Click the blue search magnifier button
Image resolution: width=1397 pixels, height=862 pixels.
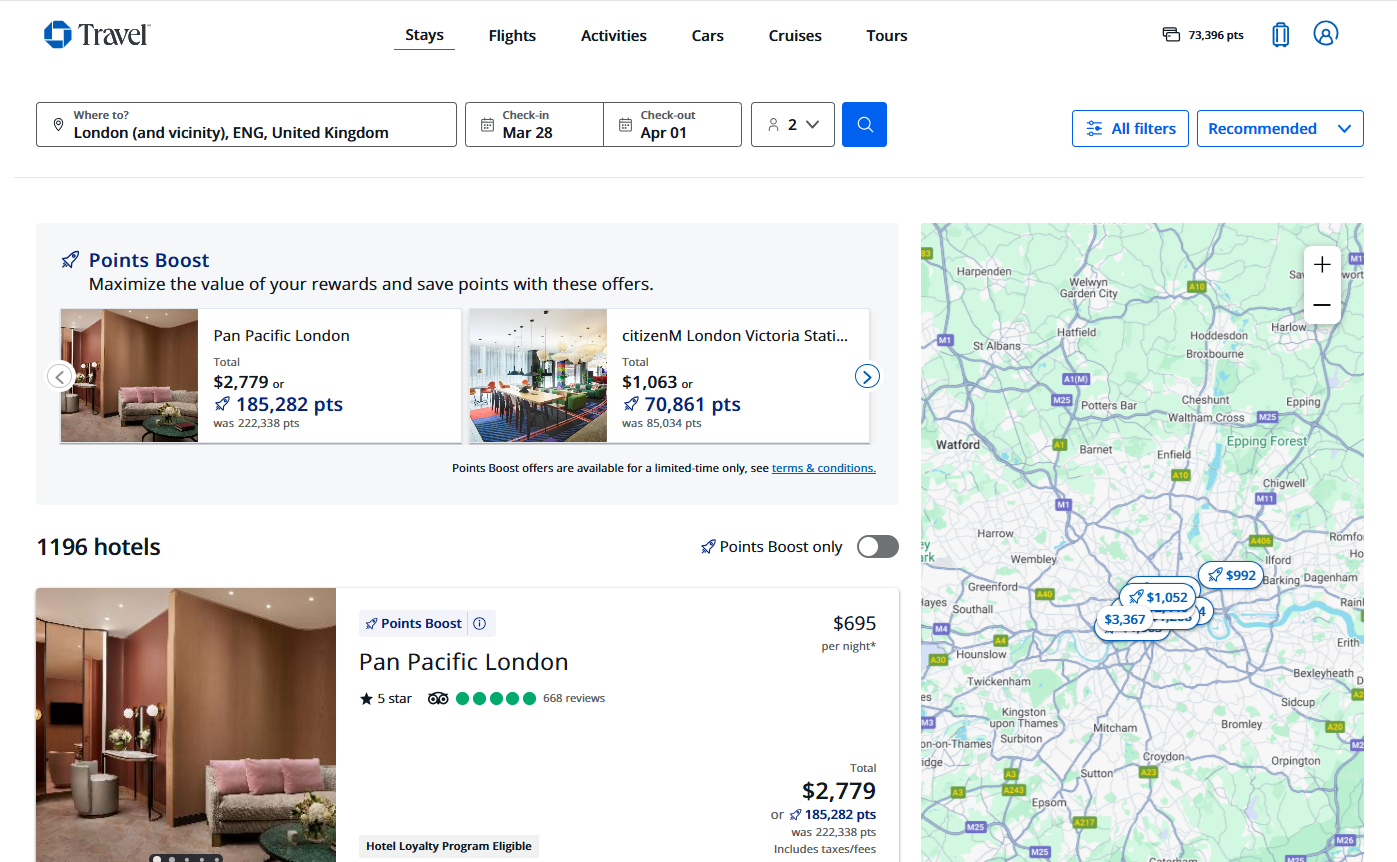coord(864,125)
